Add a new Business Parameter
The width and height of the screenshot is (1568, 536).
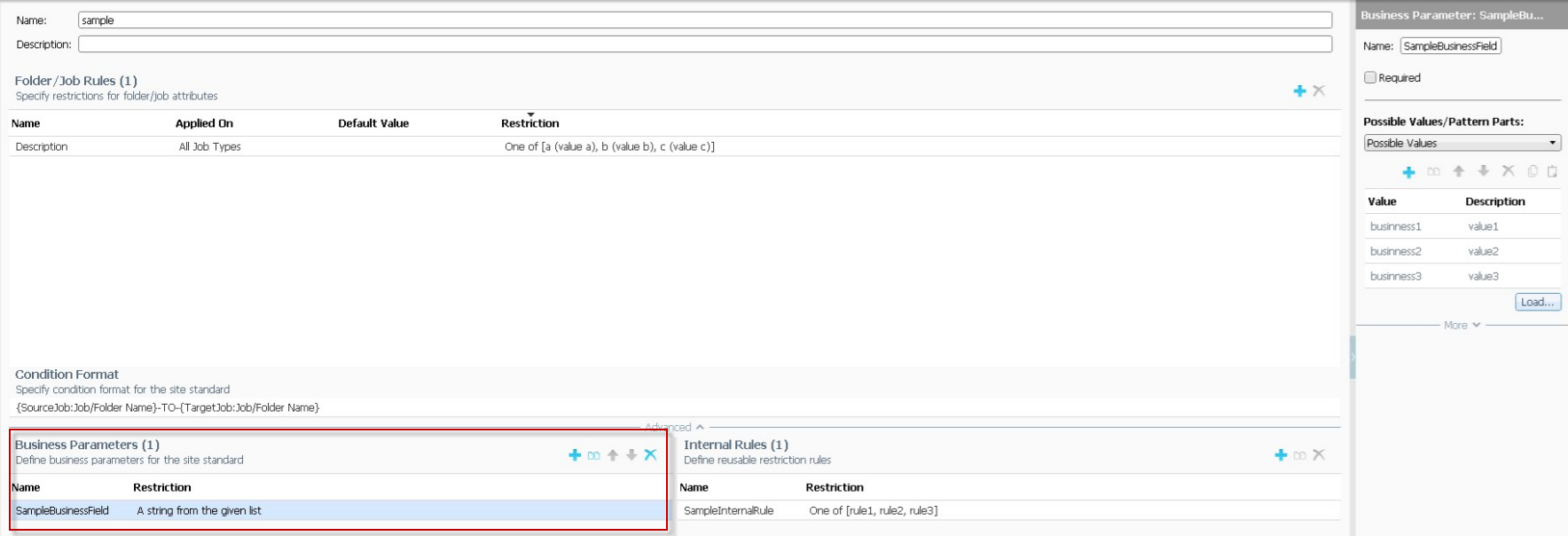click(x=575, y=454)
